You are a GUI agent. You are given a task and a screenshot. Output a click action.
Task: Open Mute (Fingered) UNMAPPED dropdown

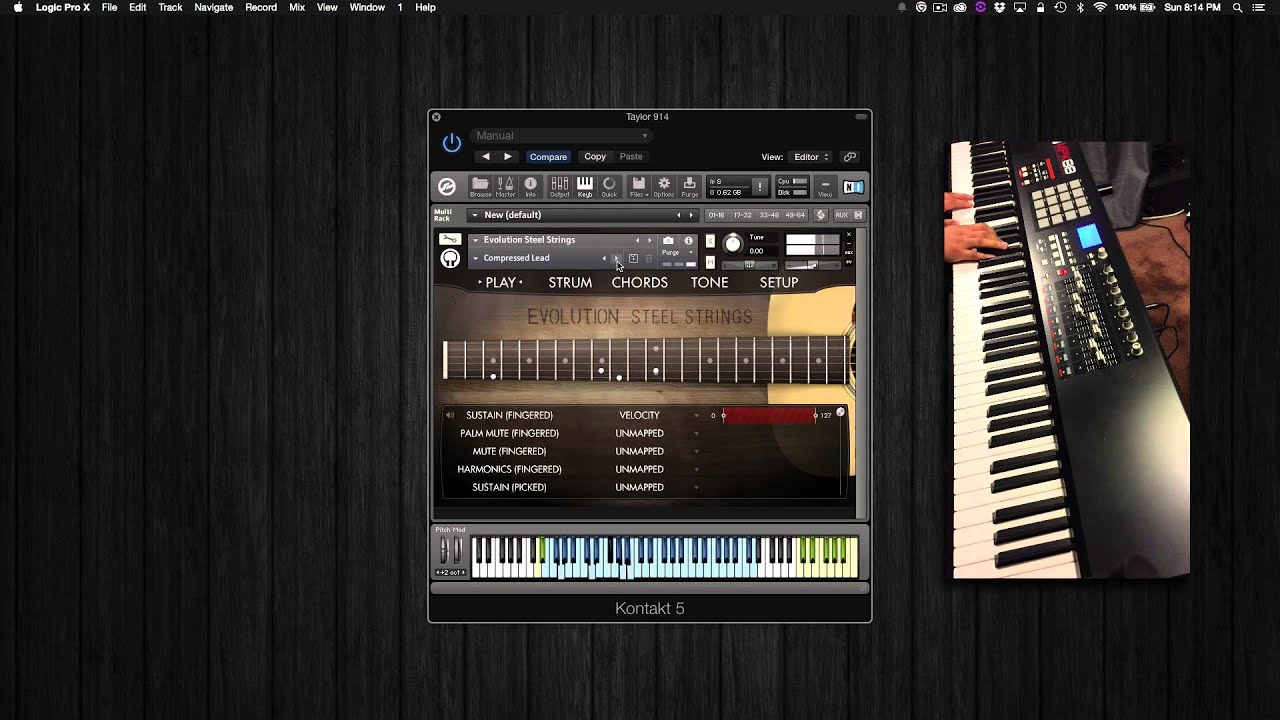(697, 451)
